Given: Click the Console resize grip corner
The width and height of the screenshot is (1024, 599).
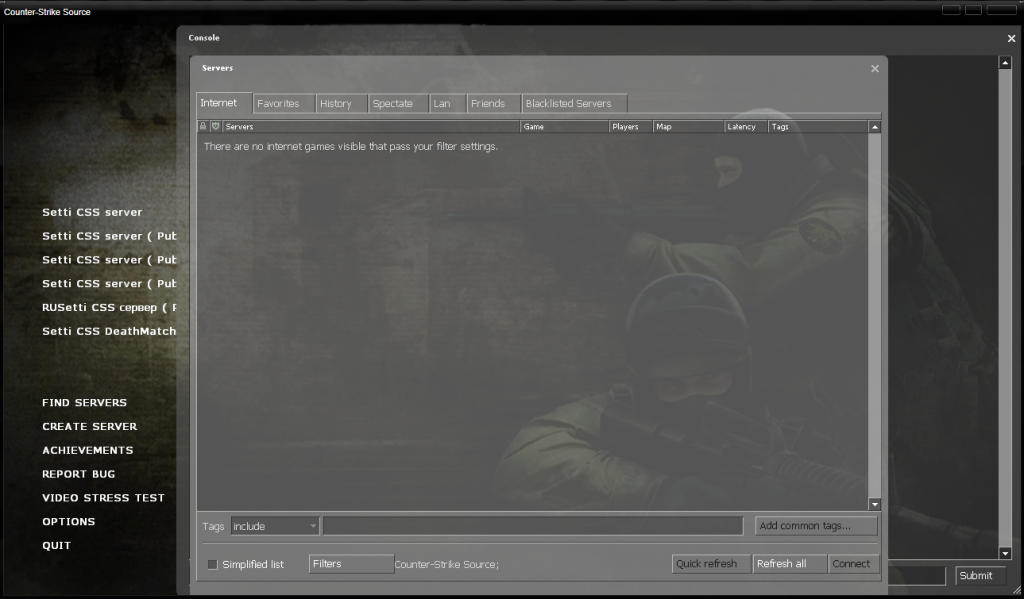Looking at the screenshot, I should coord(1016,590).
